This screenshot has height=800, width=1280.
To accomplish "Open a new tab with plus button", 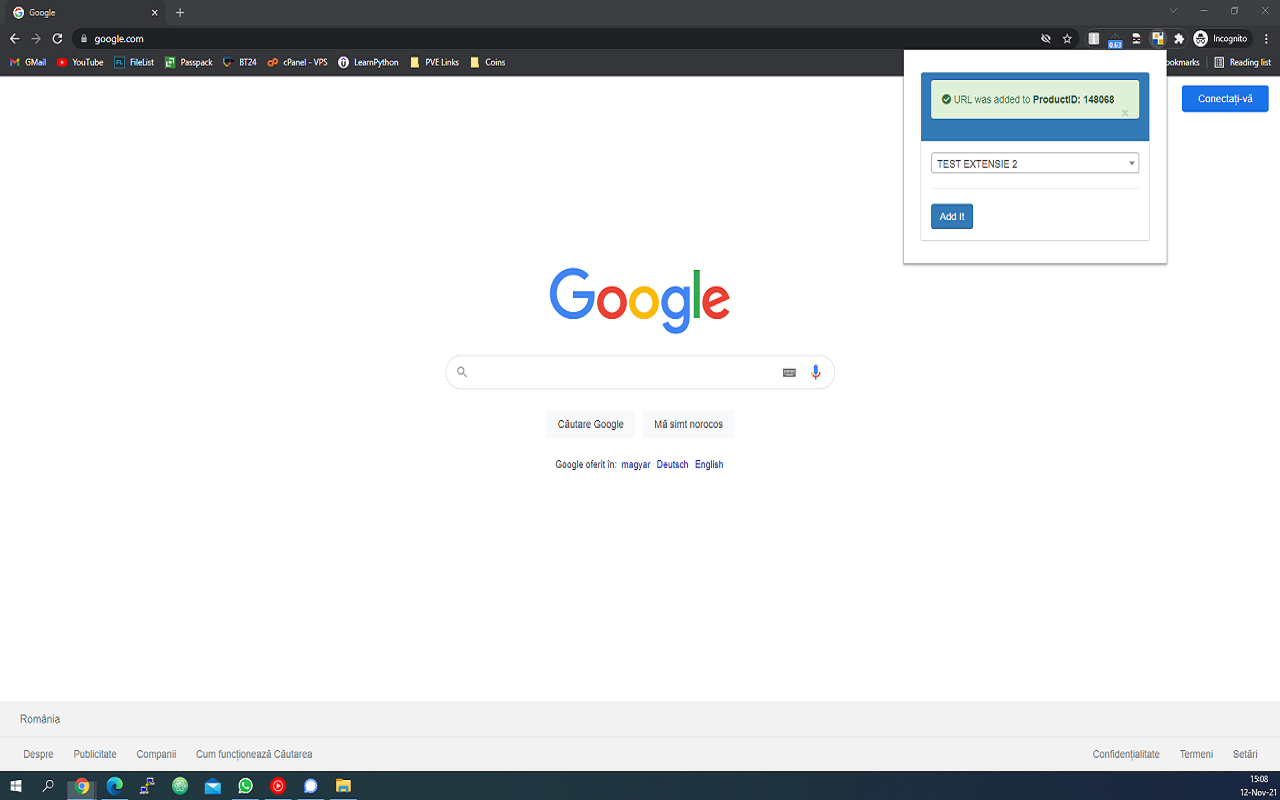I will pyautogui.click(x=180, y=12).
